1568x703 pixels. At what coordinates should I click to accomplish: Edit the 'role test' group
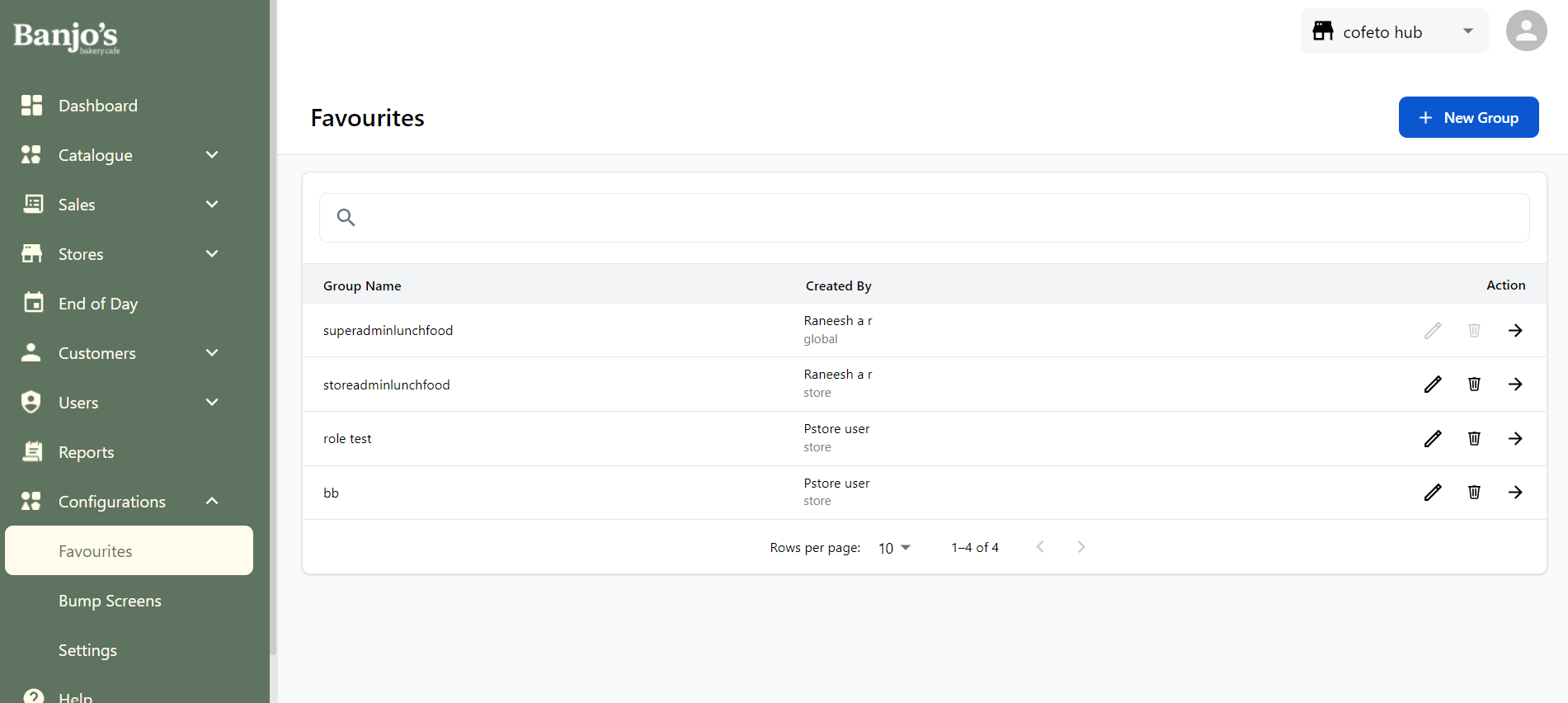tap(1433, 439)
